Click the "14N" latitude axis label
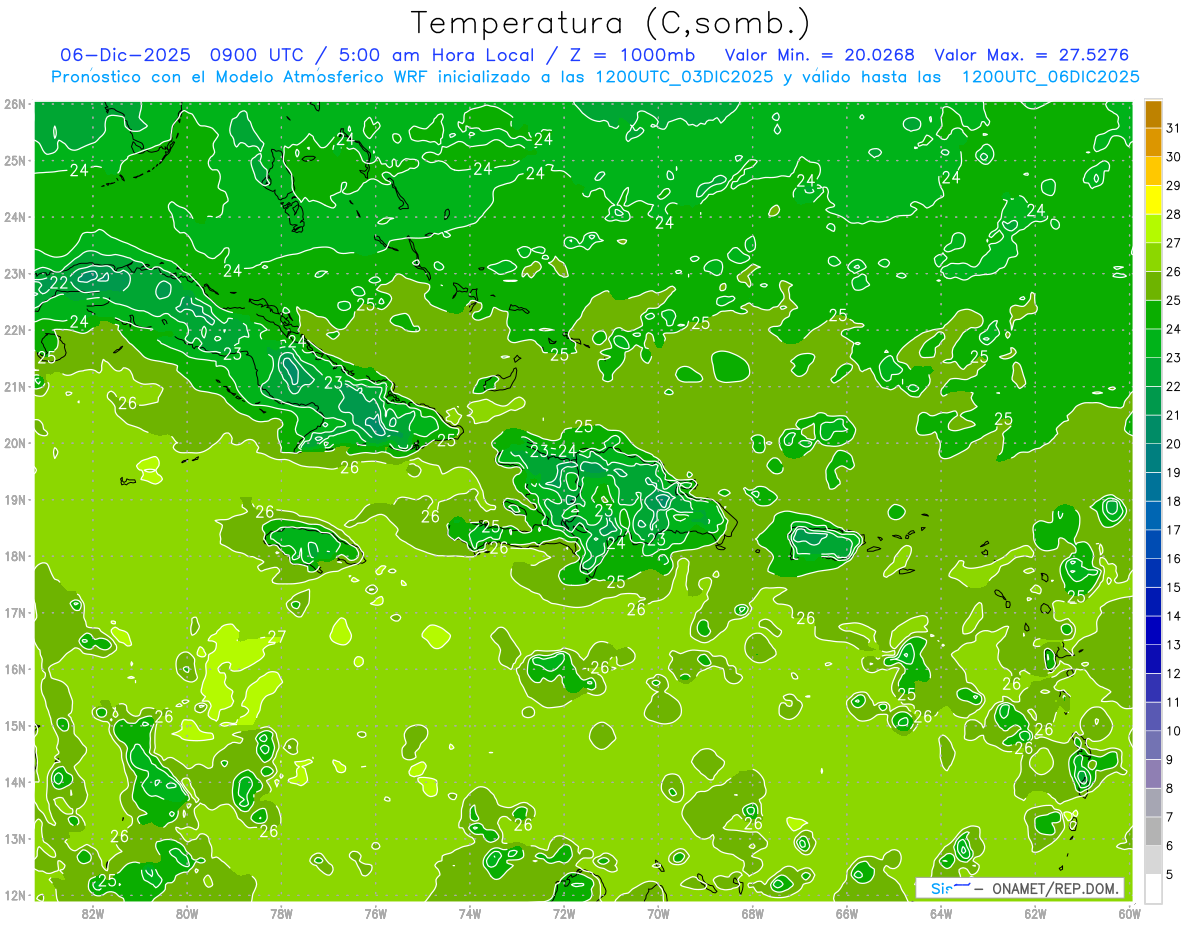 coord(14,782)
